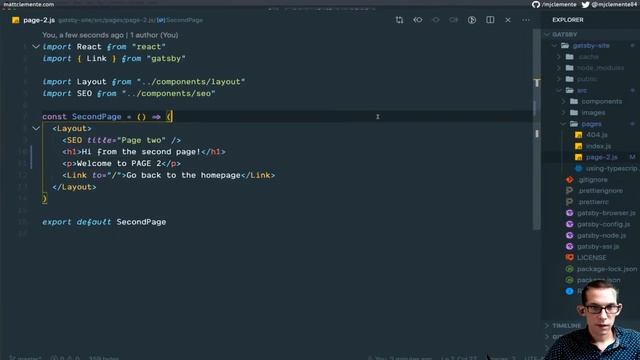Open the .gitignore file
The width and height of the screenshot is (640, 360).
593,180
